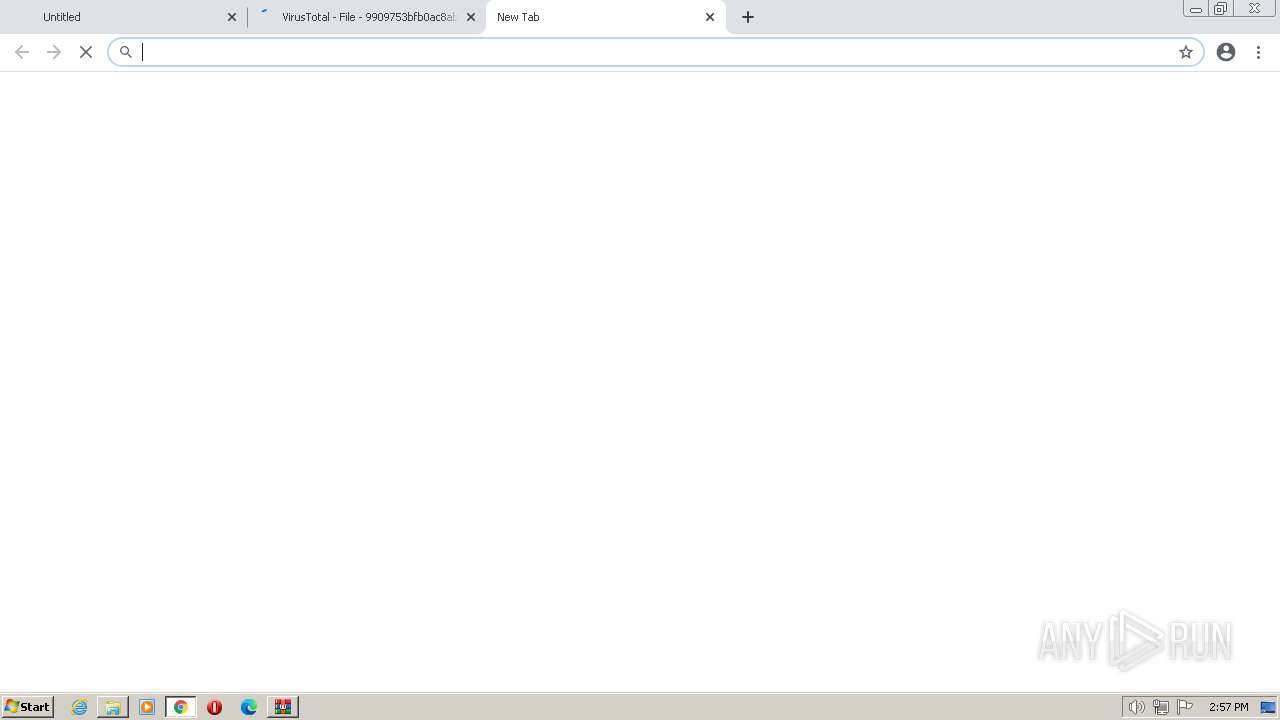Open Action Center flag icon

[x=1185, y=707]
